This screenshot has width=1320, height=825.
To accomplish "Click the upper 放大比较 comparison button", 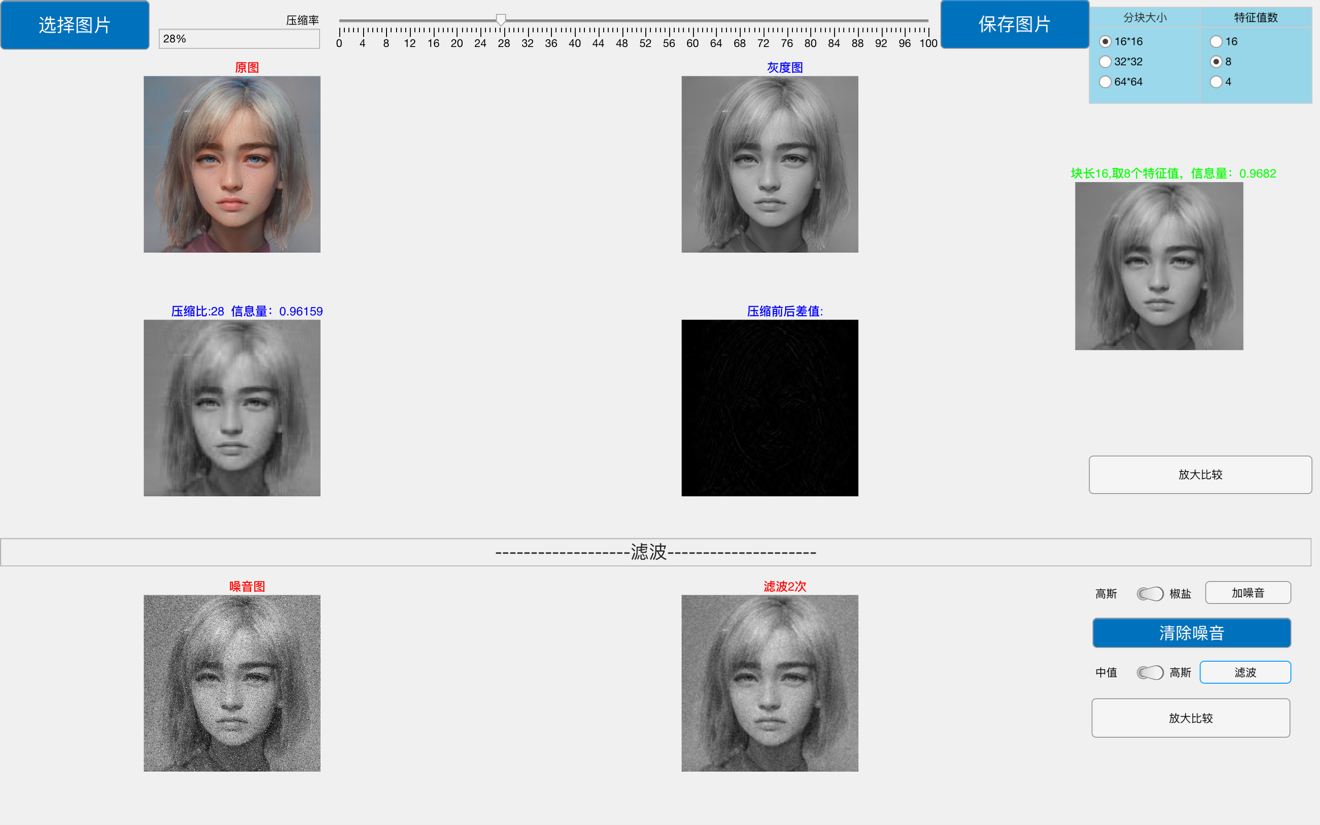I will point(1199,474).
